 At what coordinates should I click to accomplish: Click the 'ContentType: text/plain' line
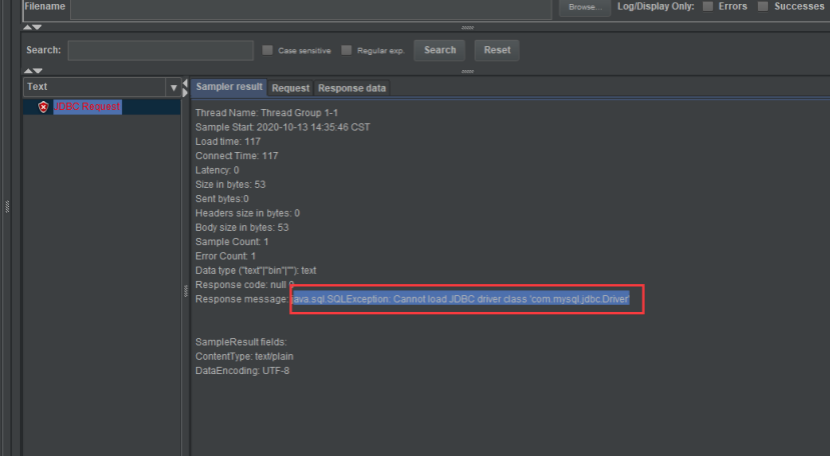tap(244, 357)
